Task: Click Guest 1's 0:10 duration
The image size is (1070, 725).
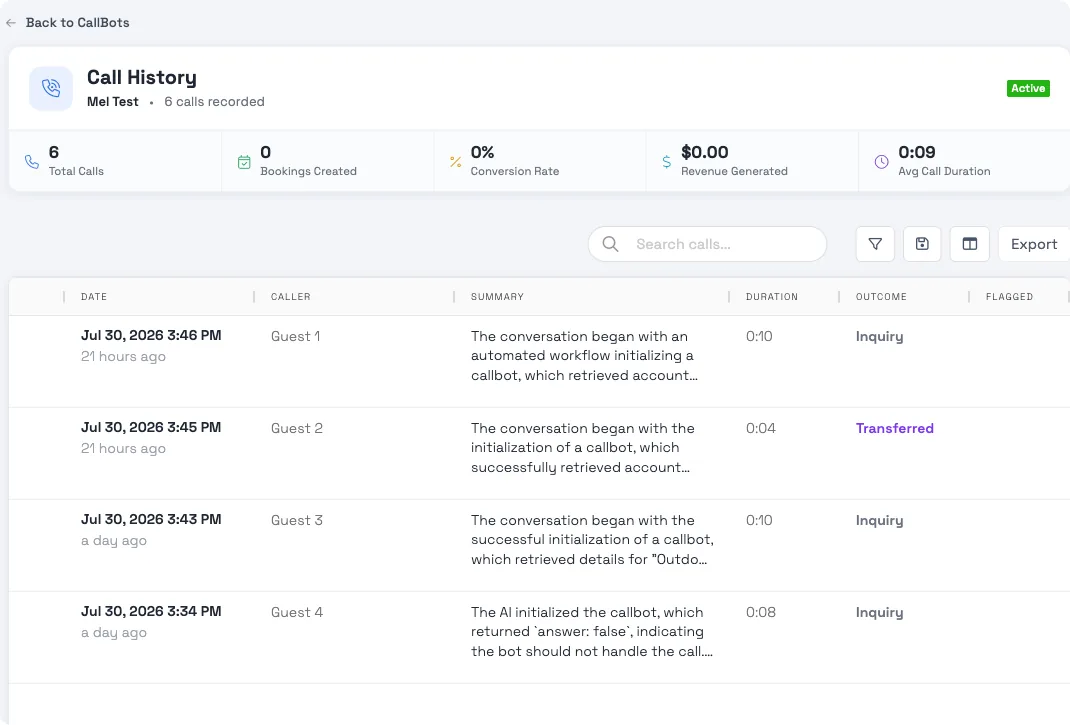Action: tap(759, 336)
